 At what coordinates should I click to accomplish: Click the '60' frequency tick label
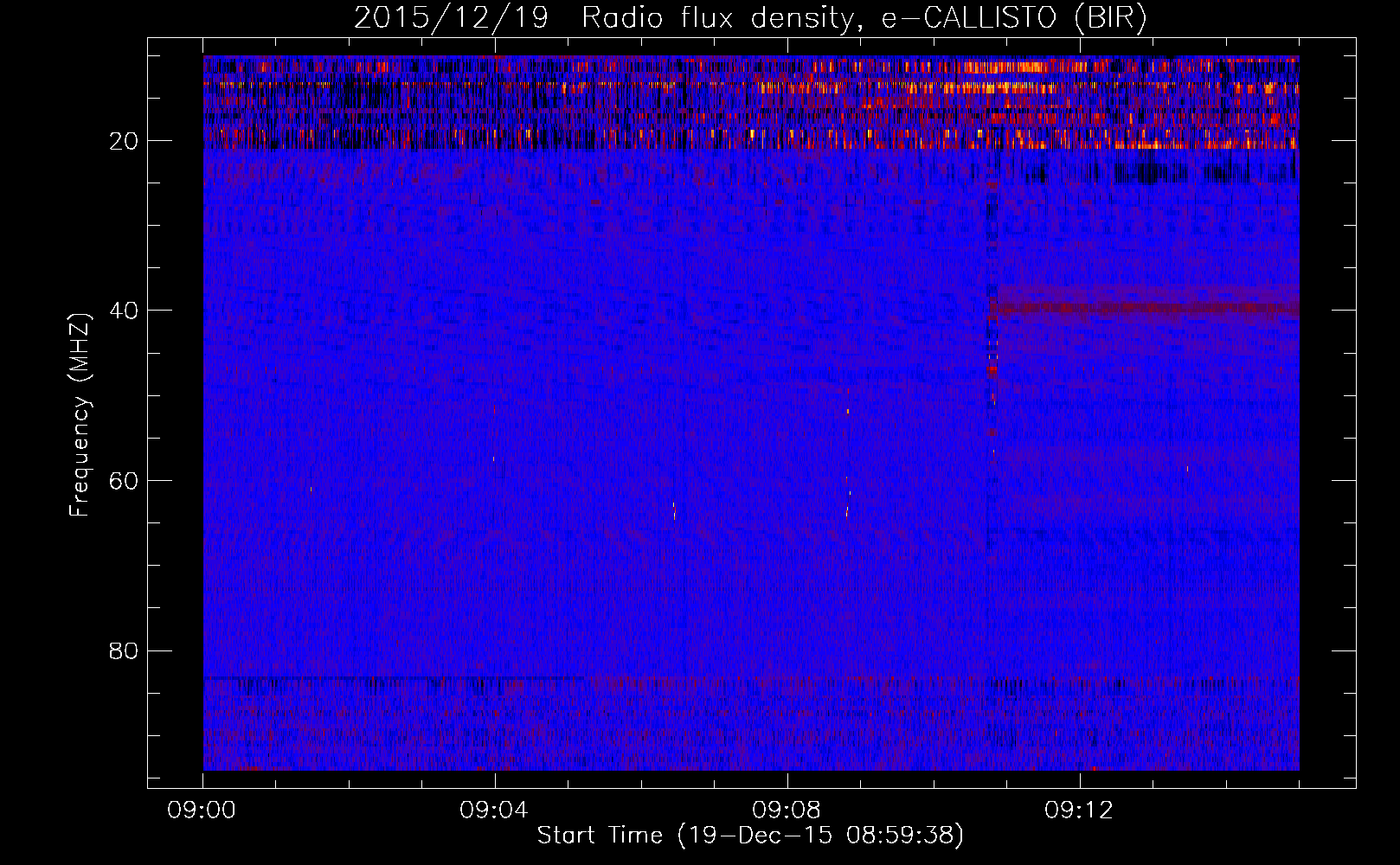[x=124, y=481]
